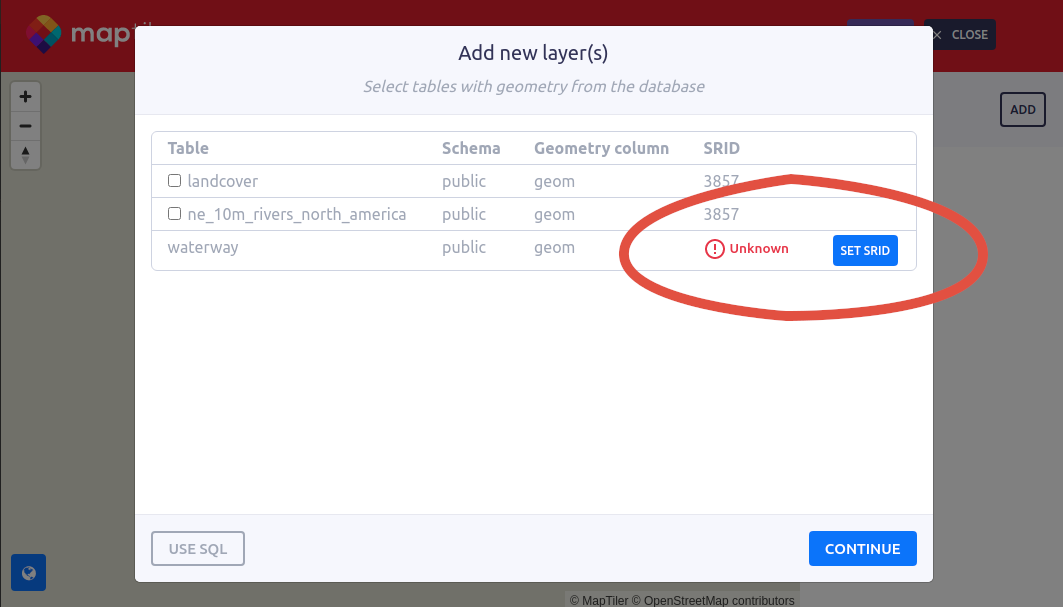Click the MapTiler logo
1063x607 pixels.
(x=80, y=35)
